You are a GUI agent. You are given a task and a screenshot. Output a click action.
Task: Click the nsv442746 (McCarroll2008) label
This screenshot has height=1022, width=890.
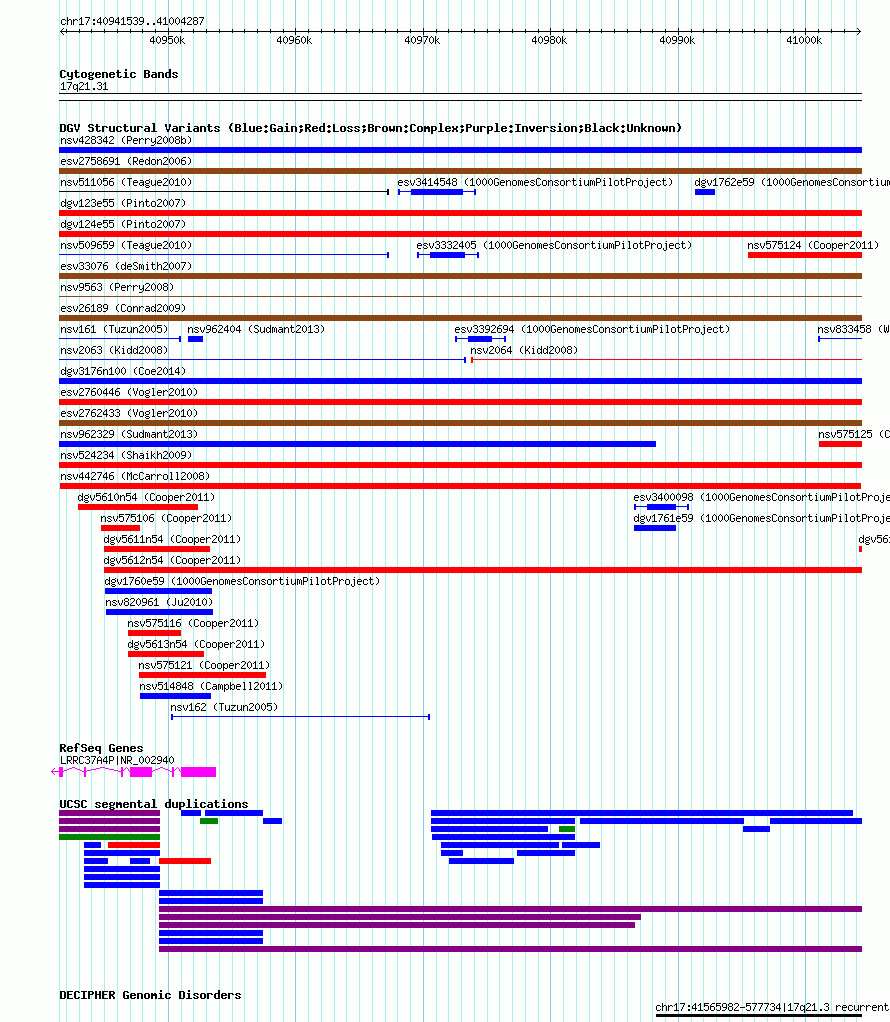[x=135, y=476]
